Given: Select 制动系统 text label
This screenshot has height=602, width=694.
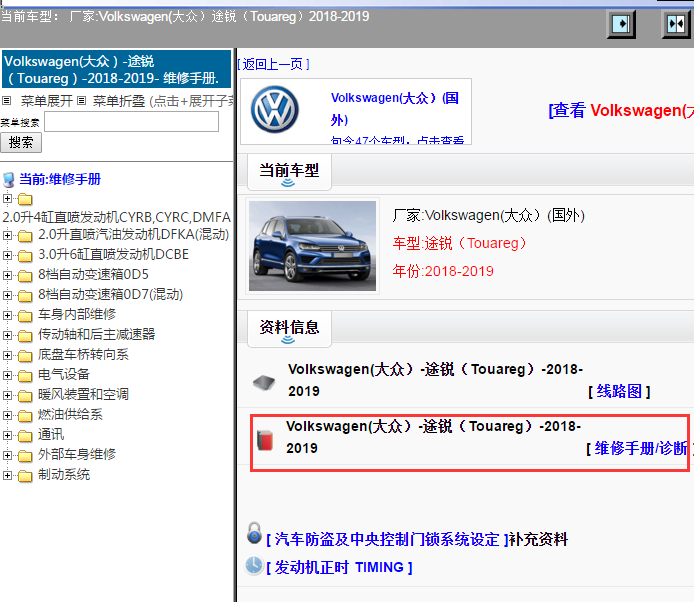Looking at the screenshot, I should click(64, 475).
